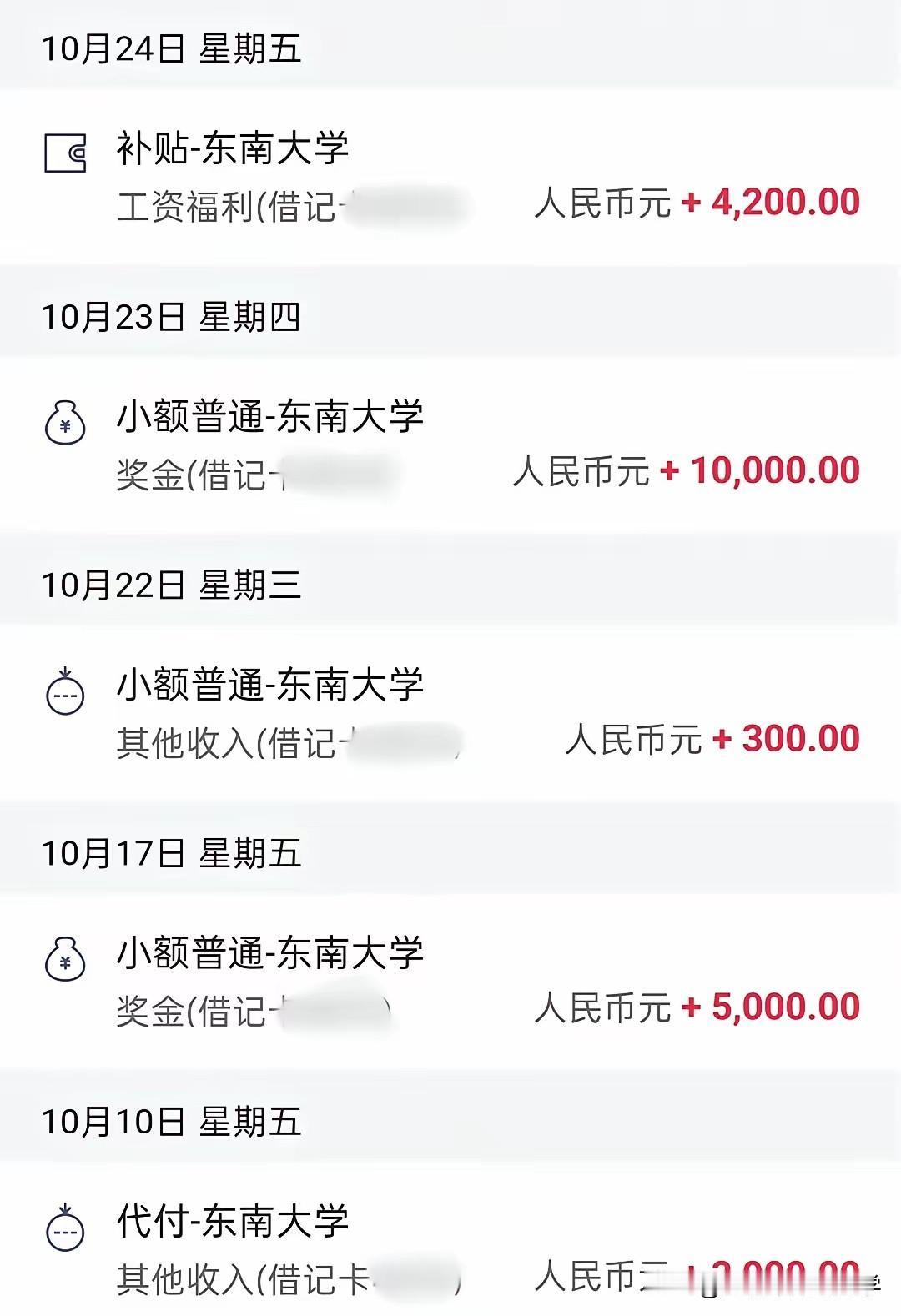901x1316 pixels.
Task: Select the 10月24日 星期五 date header
Action: click(171, 48)
